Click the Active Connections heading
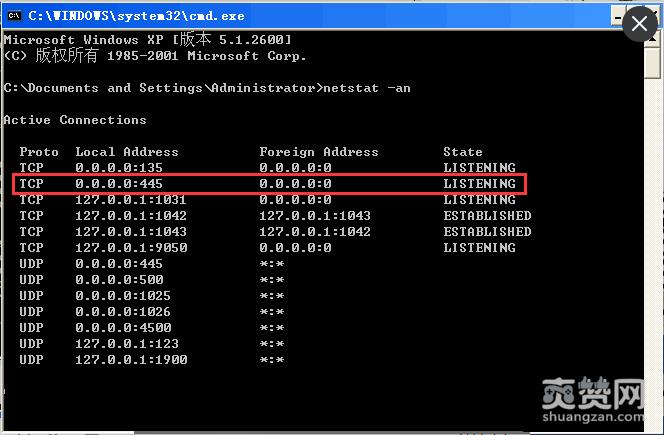The image size is (664, 435). (x=75, y=120)
